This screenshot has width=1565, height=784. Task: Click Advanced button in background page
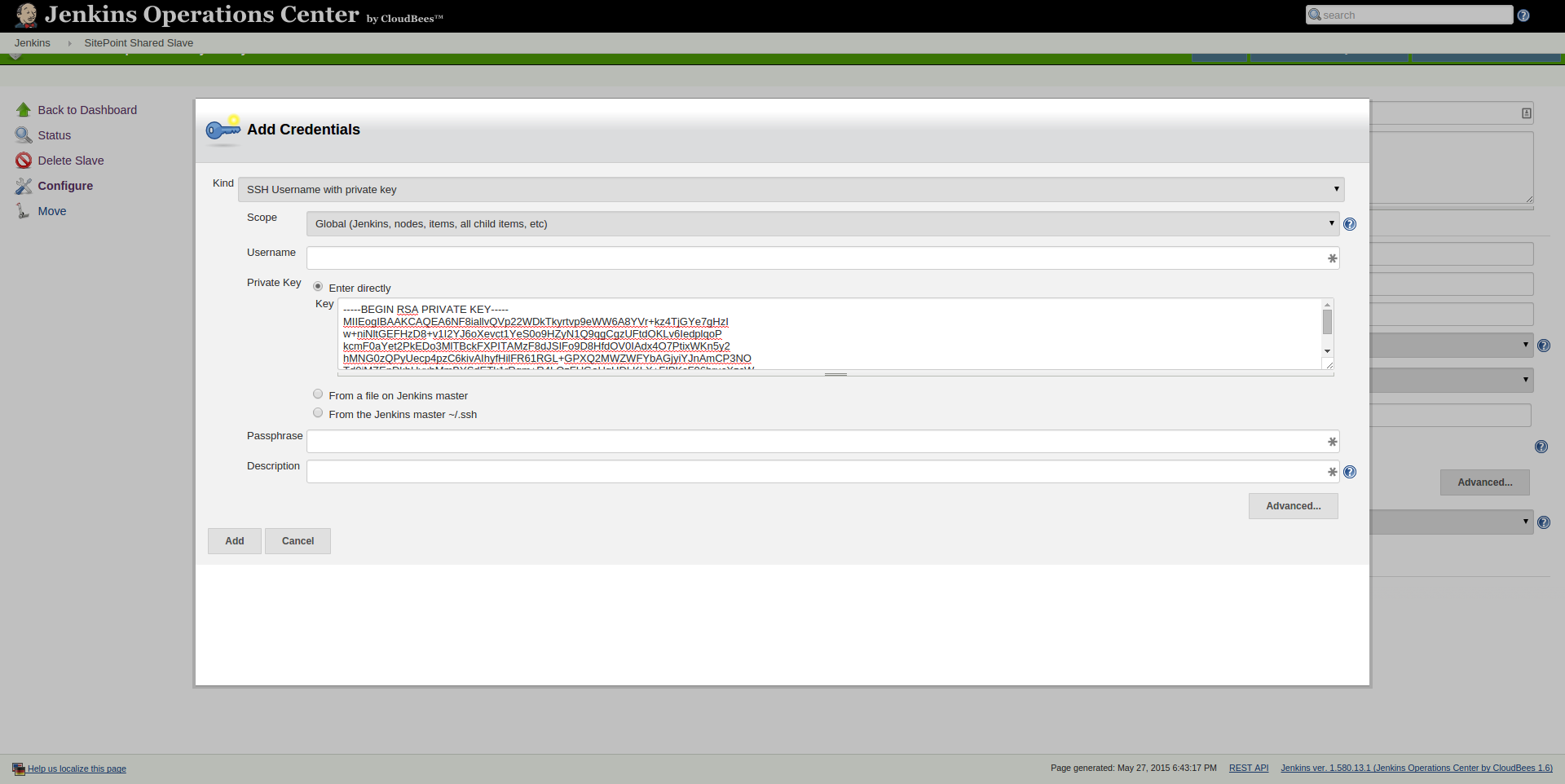(x=1485, y=482)
